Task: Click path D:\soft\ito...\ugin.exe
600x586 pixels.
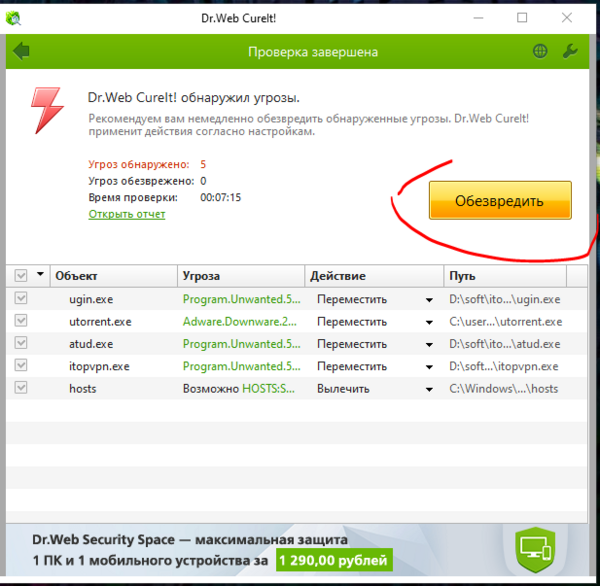Action: coord(504,299)
